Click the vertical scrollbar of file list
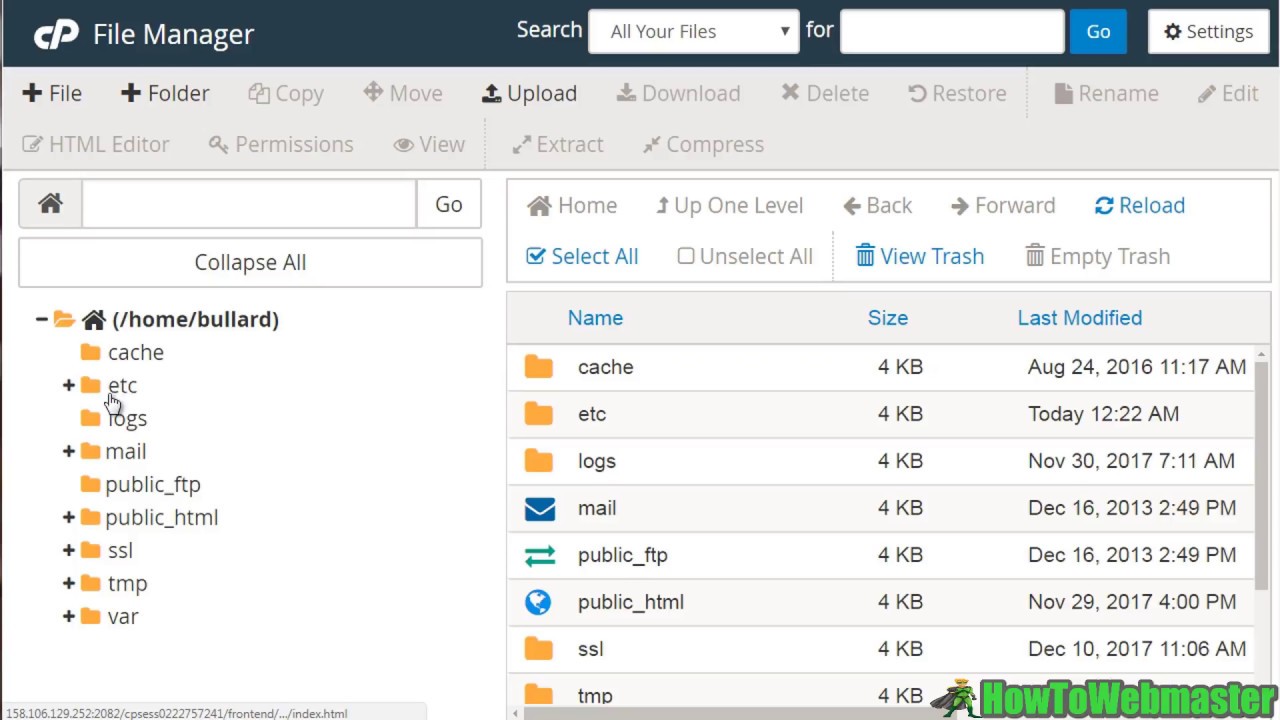 click(1262, 475)
